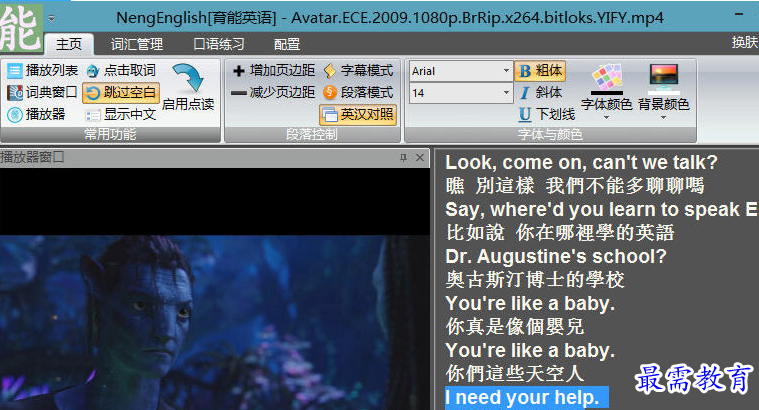Click subtitle "Dr. Augustine's school?"
The height and width of the screenshot is (410, 759).
(556, 256)
